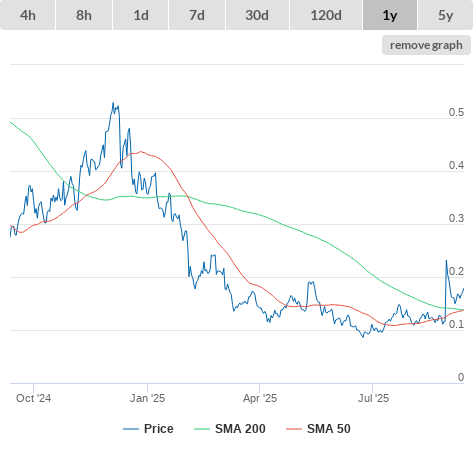Click the green SMA 200 line swatch
Image resolution: width=474 pixels, height=455 pixels.
[202, 429]
